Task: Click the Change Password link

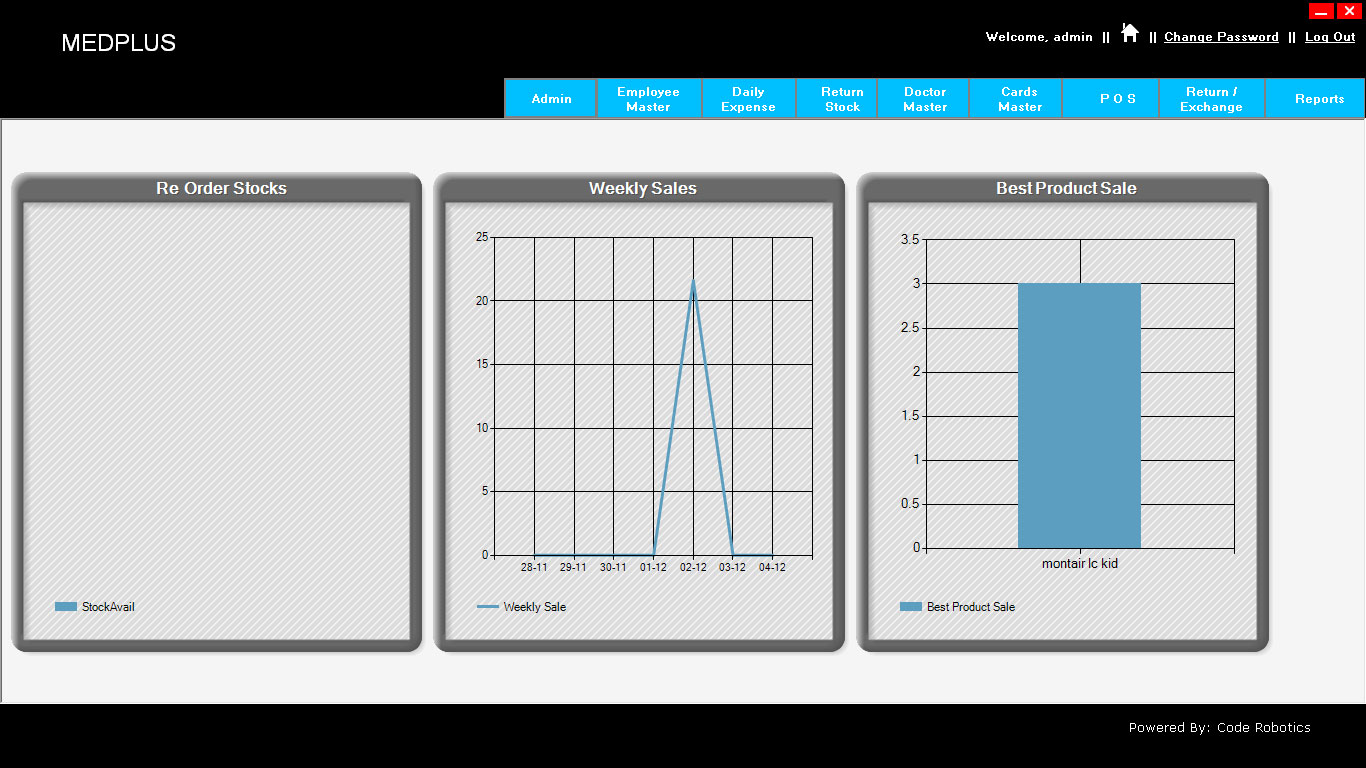Action: pos(1221,37)
